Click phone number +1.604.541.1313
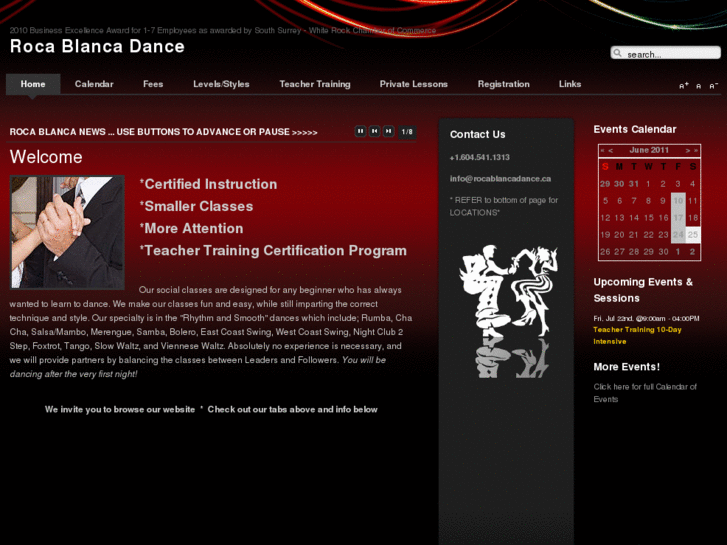The image size is (727, 545). [479, 157]
